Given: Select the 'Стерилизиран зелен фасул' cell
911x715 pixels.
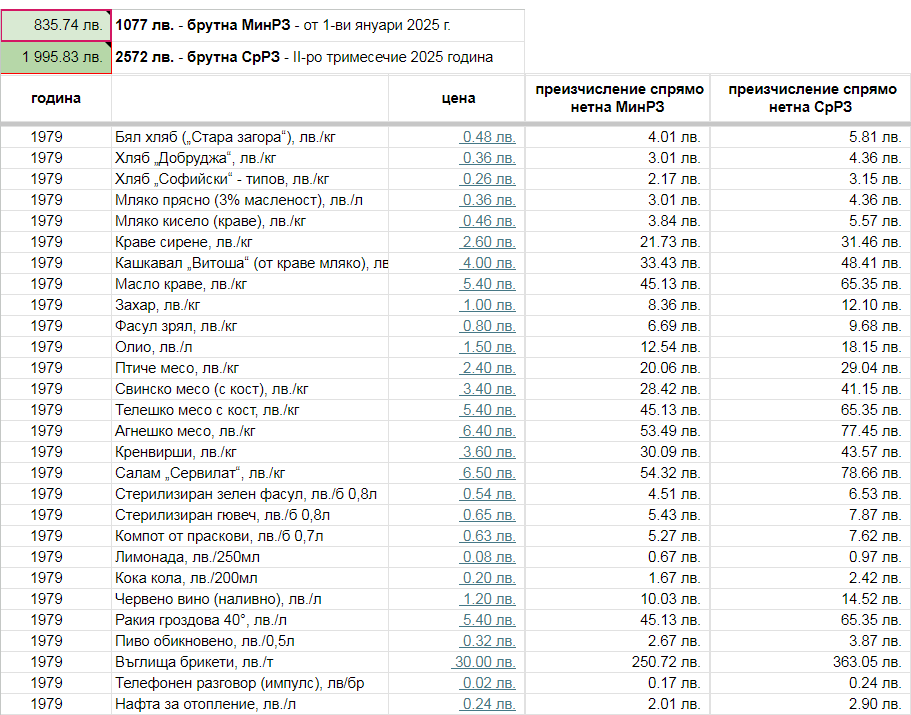Looking at the screenshot, I should [x=250, y=494].
